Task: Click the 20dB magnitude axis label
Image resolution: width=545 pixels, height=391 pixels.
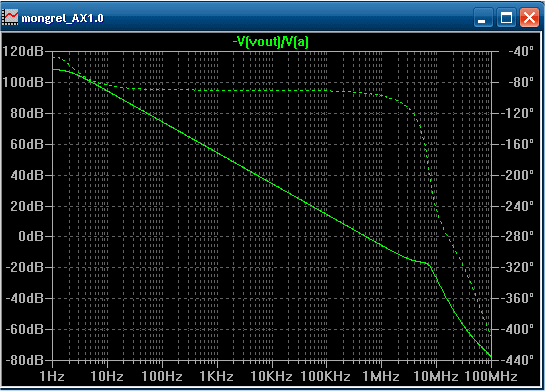Action: pos(27,206)
